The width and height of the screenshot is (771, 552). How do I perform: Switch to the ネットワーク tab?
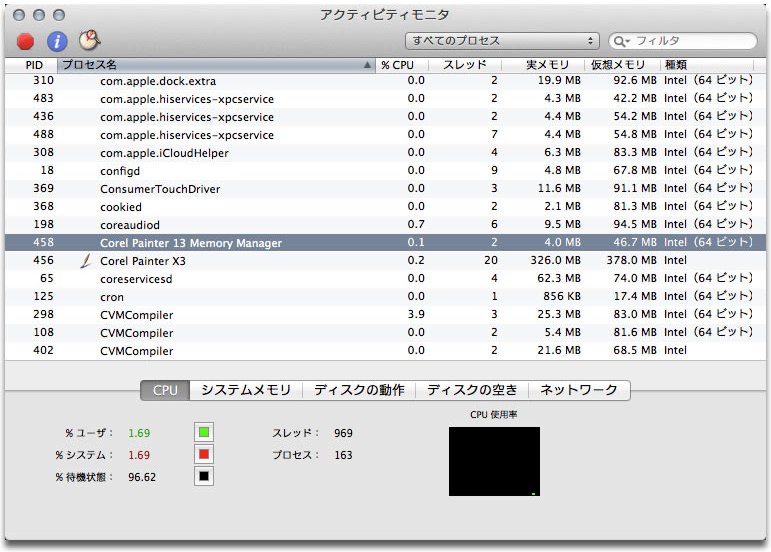pyautogui.click(x=579, y=390)
